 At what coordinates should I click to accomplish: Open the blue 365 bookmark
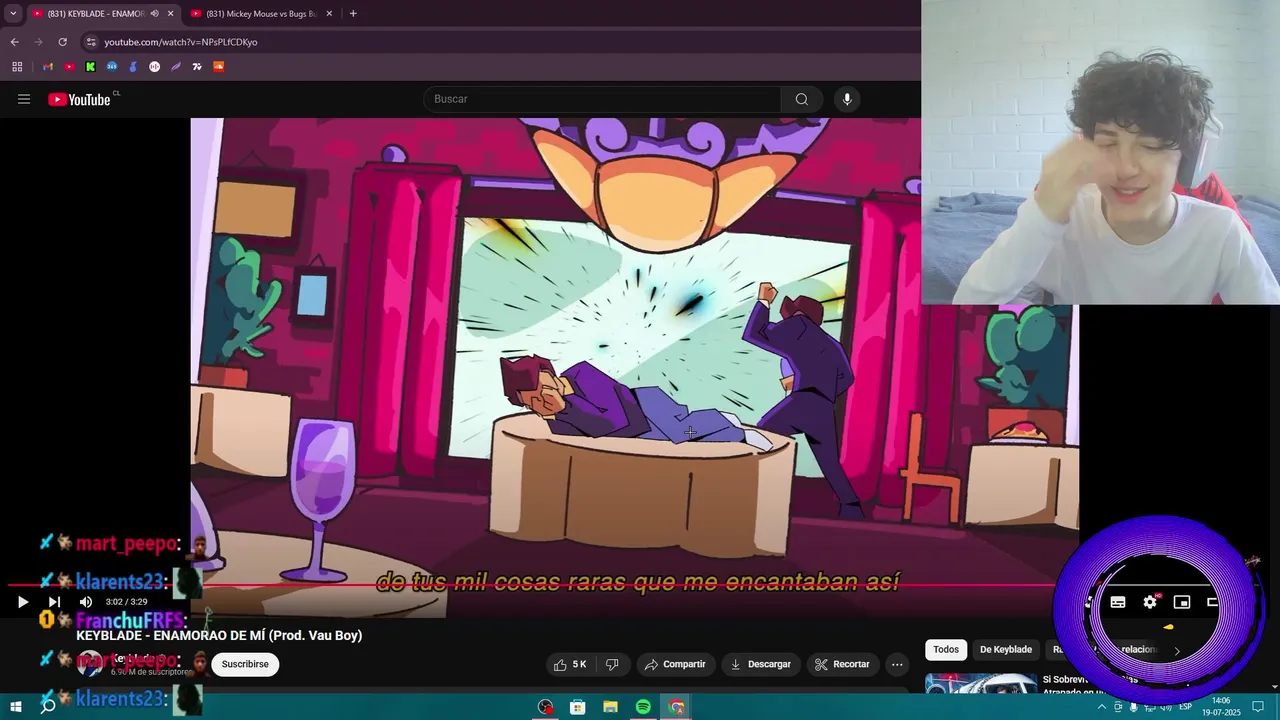[x=112, y=67]
